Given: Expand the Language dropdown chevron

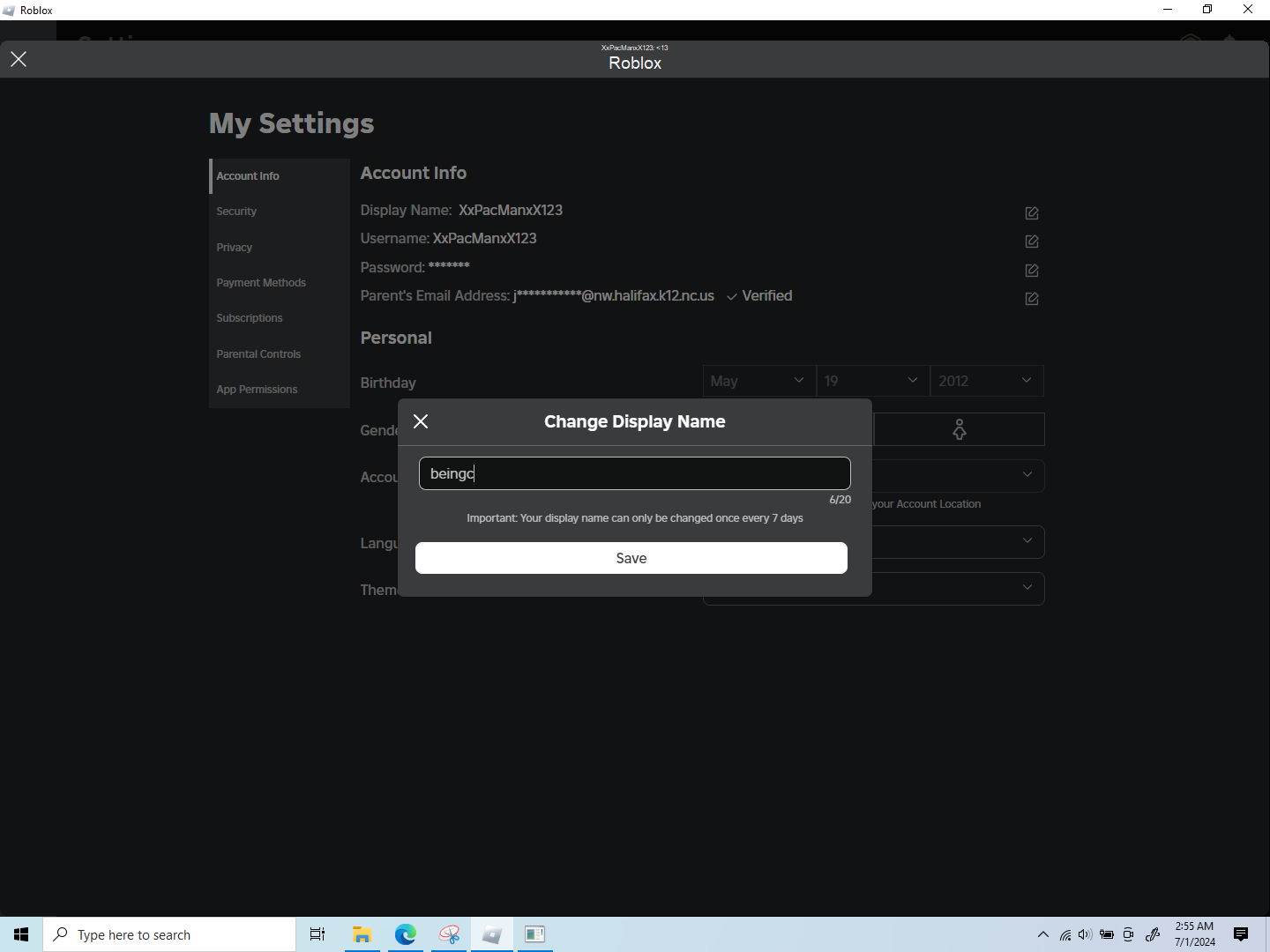Looking at the screenshot, I should point(1027,541).
